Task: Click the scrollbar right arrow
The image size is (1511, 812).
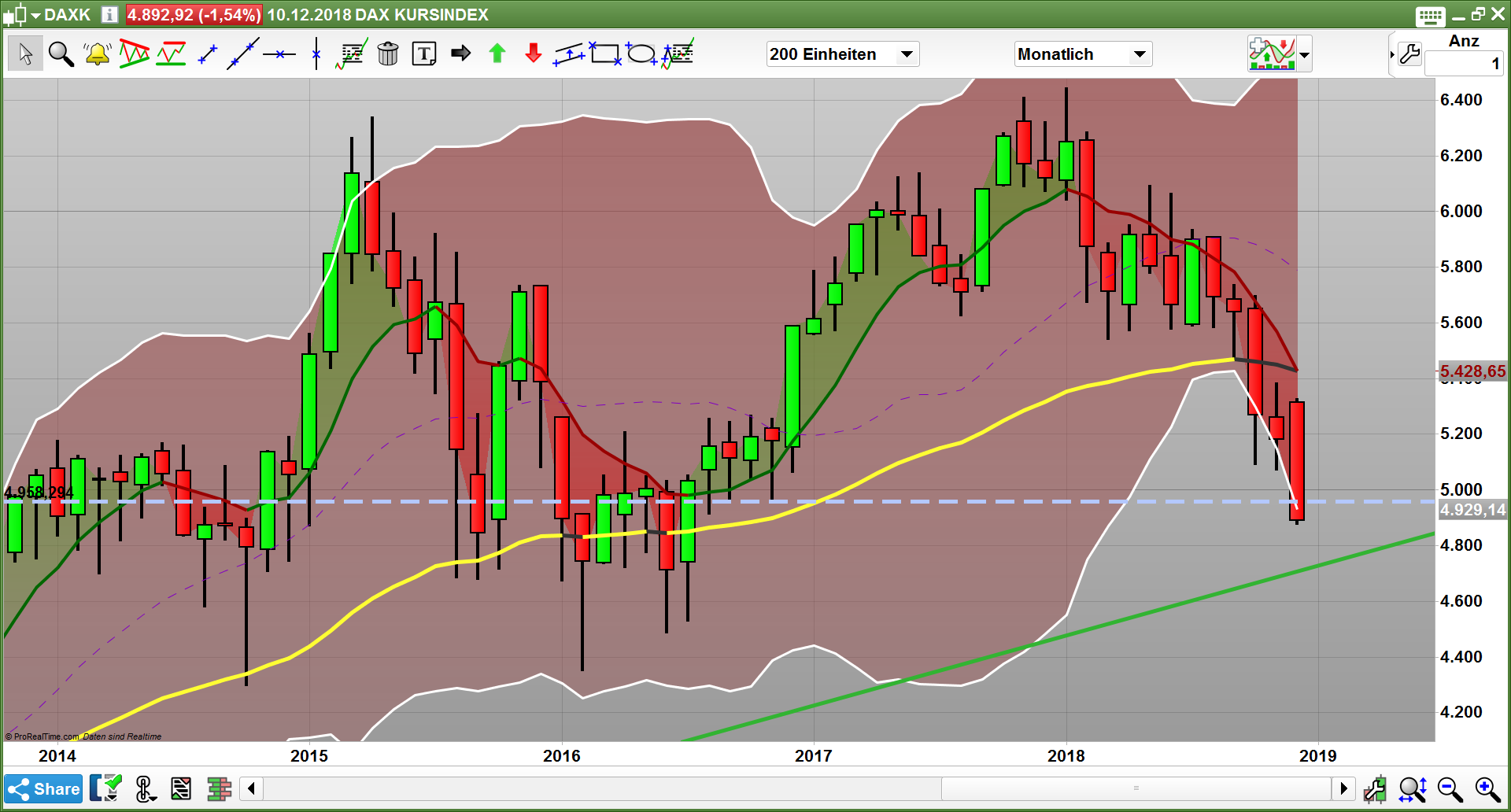Action: 1343,788
